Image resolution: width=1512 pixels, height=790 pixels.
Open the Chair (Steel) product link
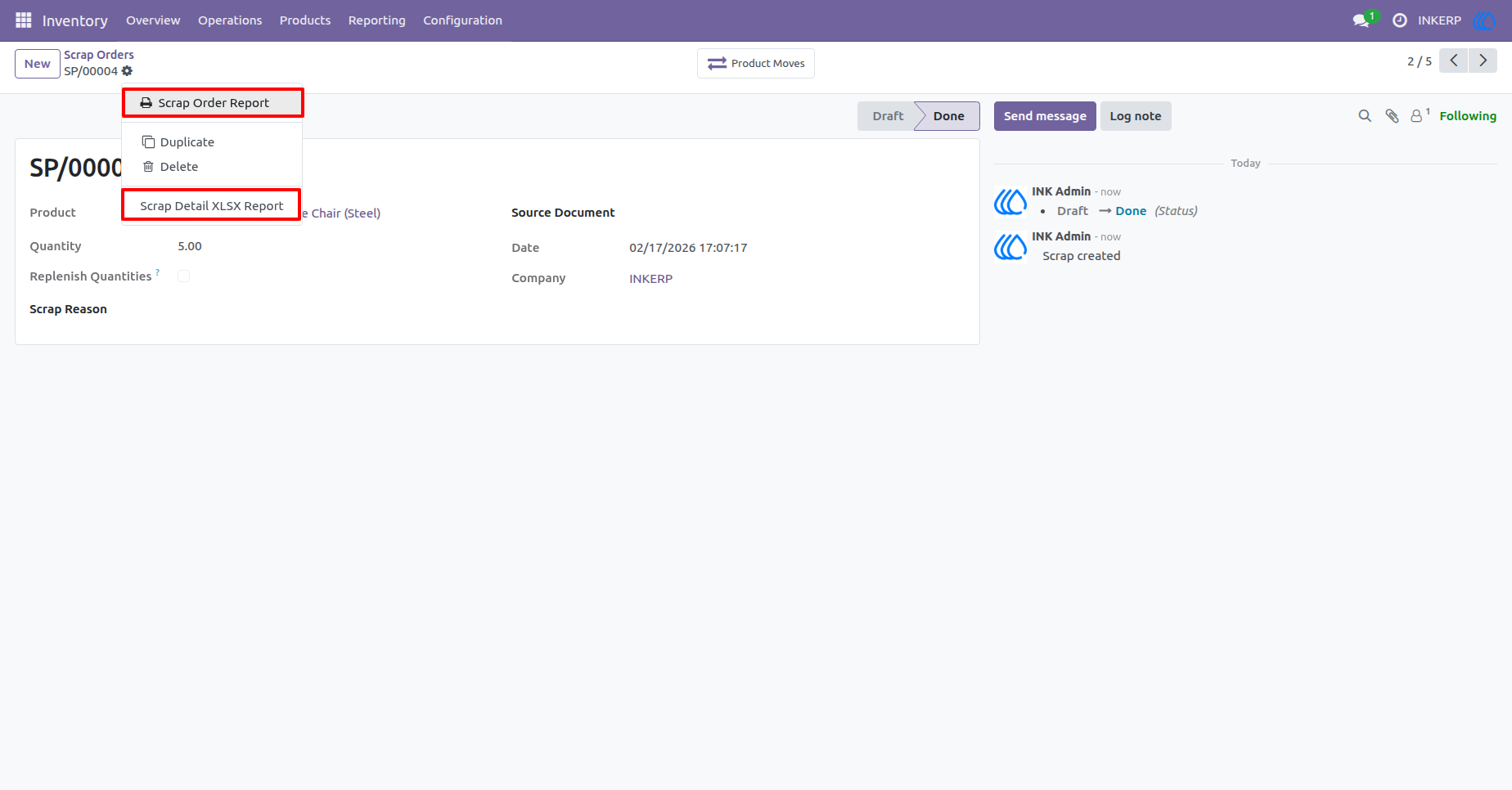point(340,213)
